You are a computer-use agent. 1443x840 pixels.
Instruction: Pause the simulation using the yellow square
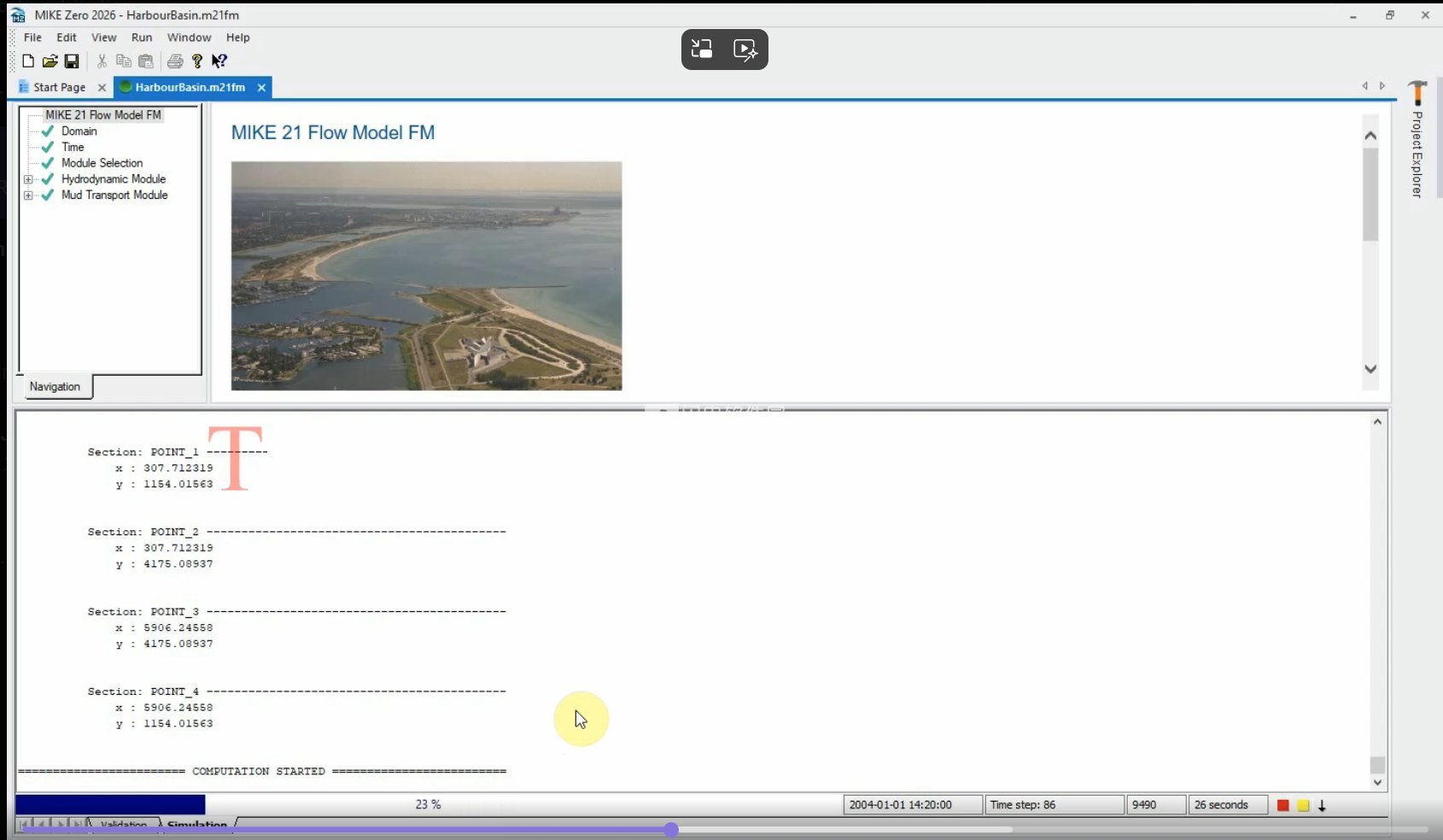1303,805
